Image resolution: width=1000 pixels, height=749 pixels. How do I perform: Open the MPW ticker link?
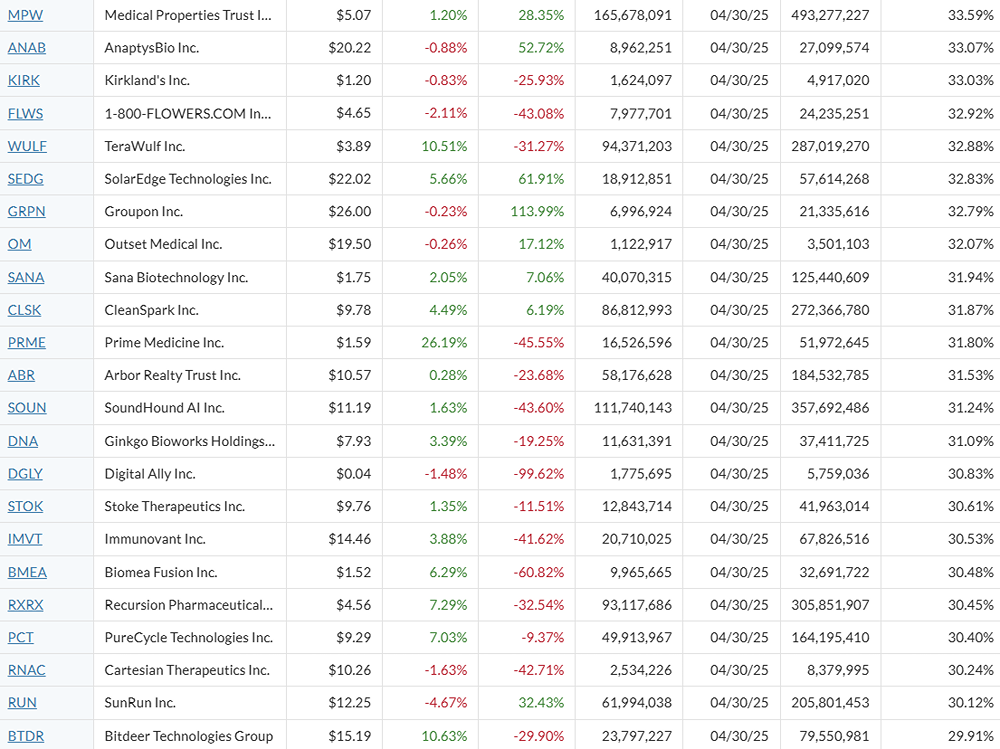27,15
